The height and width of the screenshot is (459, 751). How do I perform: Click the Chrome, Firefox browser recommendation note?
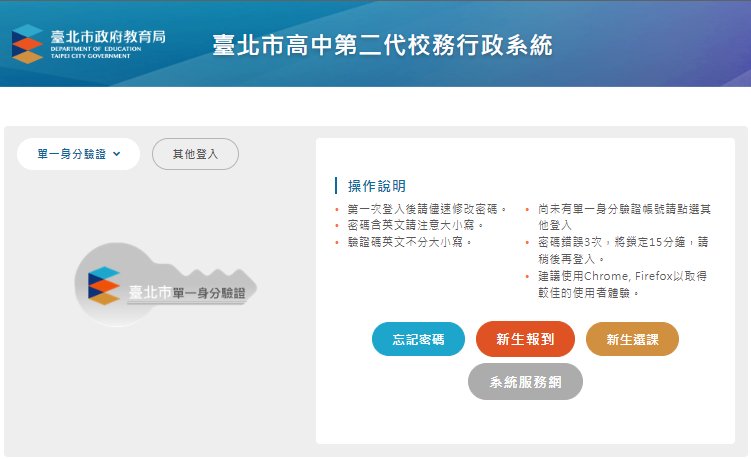click(624, 284)
